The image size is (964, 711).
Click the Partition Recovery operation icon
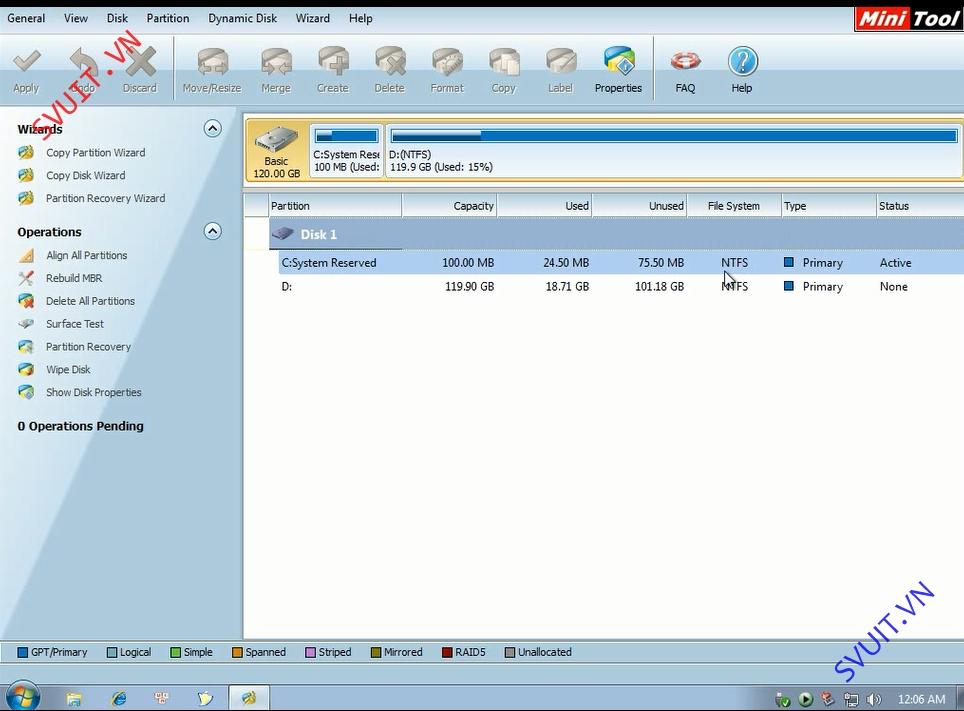pyautogui.click(x=26, y=346)
